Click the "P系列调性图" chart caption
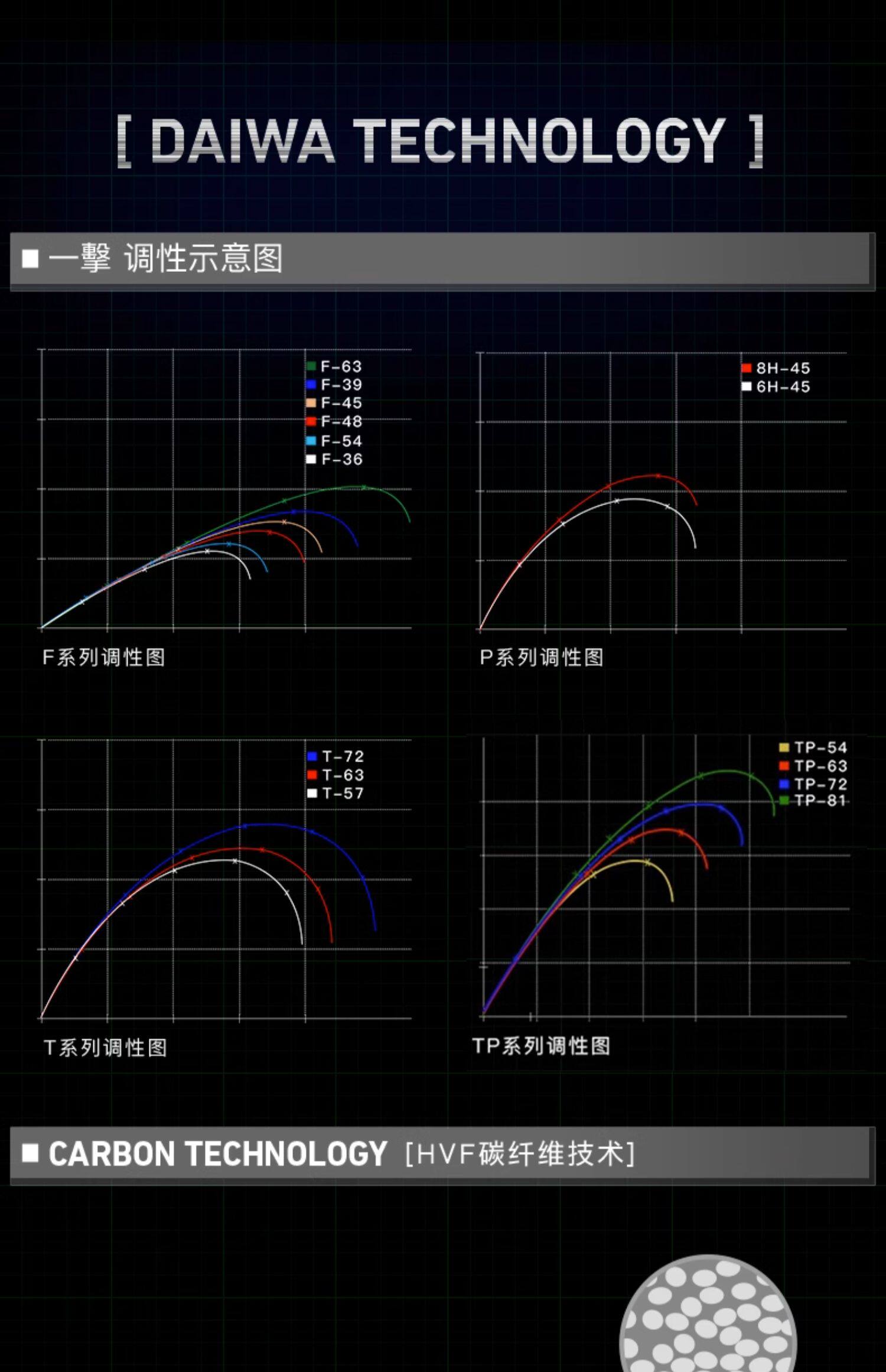 pos(542,657)
